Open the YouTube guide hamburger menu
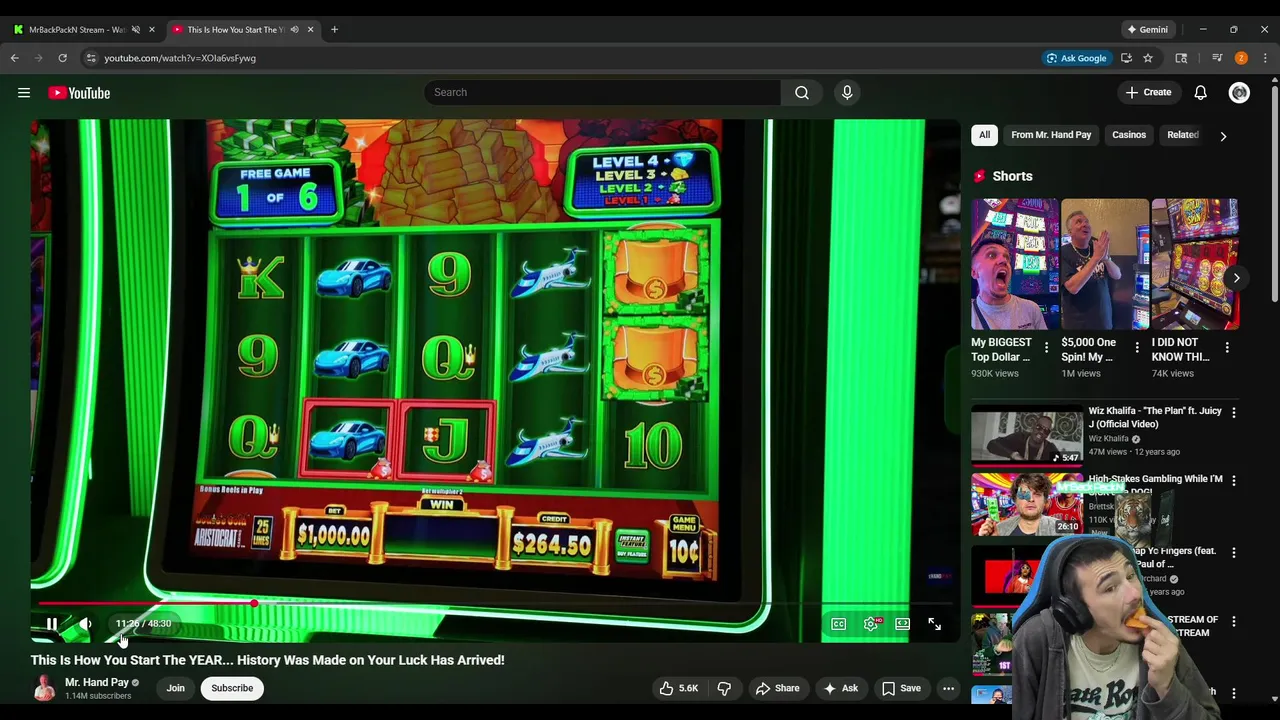The height and width of the screenshot is (720, 1280). tap(24, 93)
